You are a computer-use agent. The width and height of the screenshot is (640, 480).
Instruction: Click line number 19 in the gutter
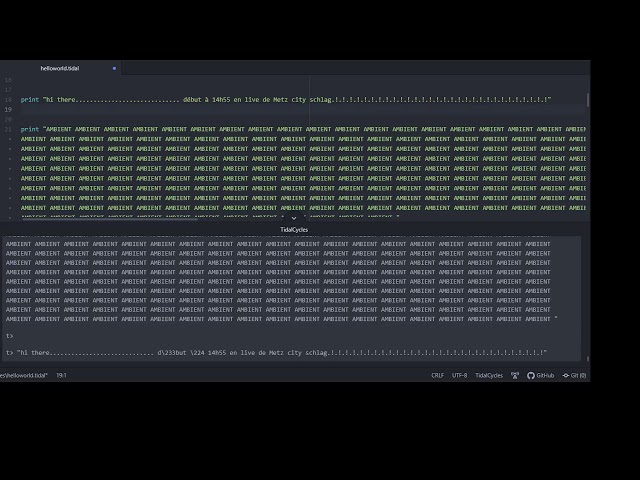click(8, 109)
